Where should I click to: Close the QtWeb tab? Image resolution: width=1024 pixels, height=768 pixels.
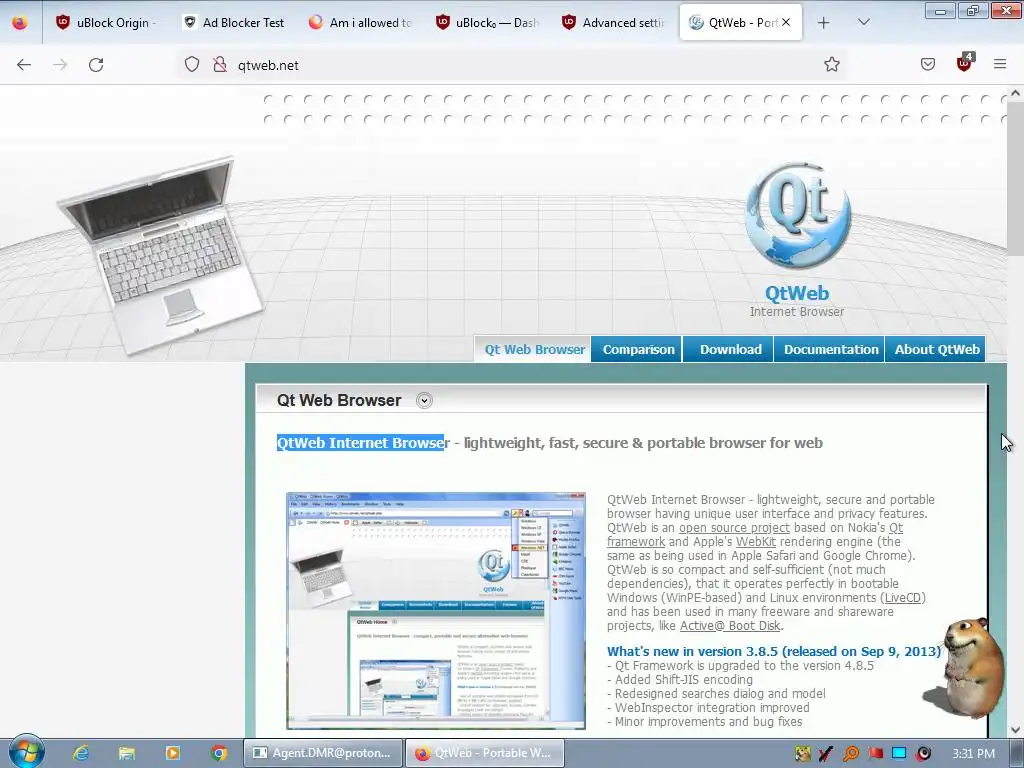point(786,22)
